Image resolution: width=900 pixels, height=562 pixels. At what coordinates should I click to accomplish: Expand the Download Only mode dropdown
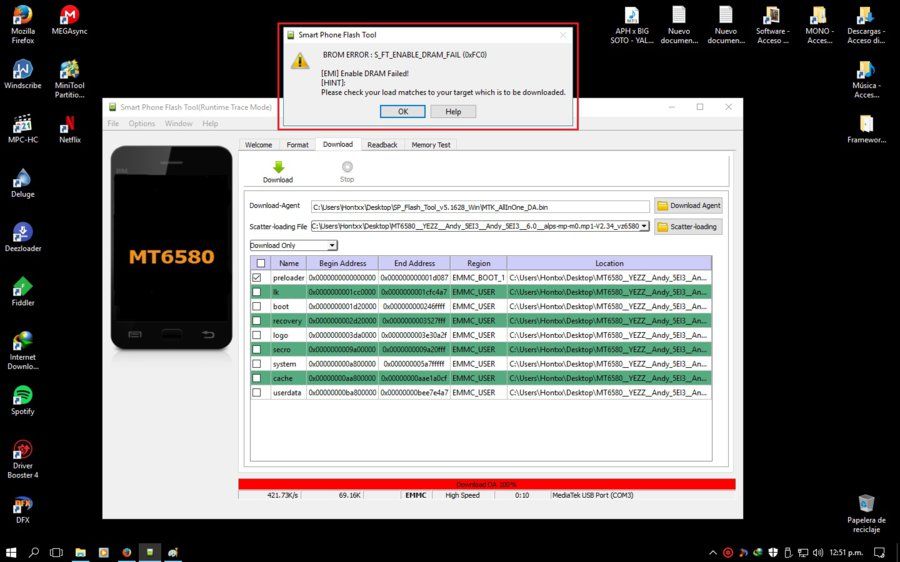coord(332,245)
